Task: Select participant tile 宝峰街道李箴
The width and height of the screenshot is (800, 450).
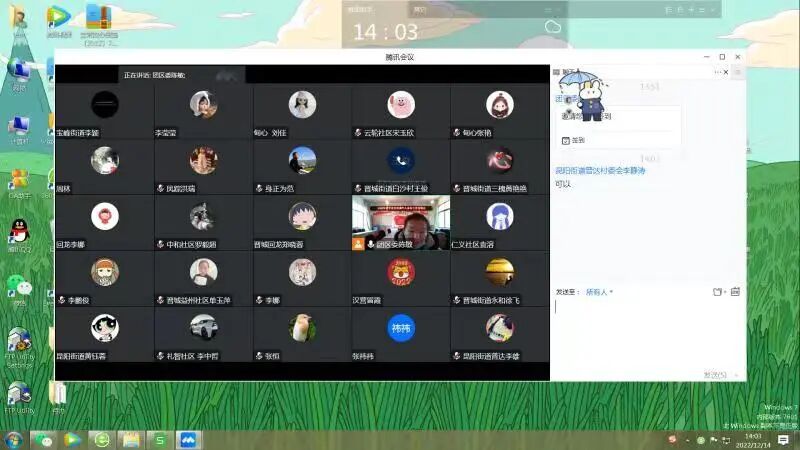Action: tap(105, 111)
